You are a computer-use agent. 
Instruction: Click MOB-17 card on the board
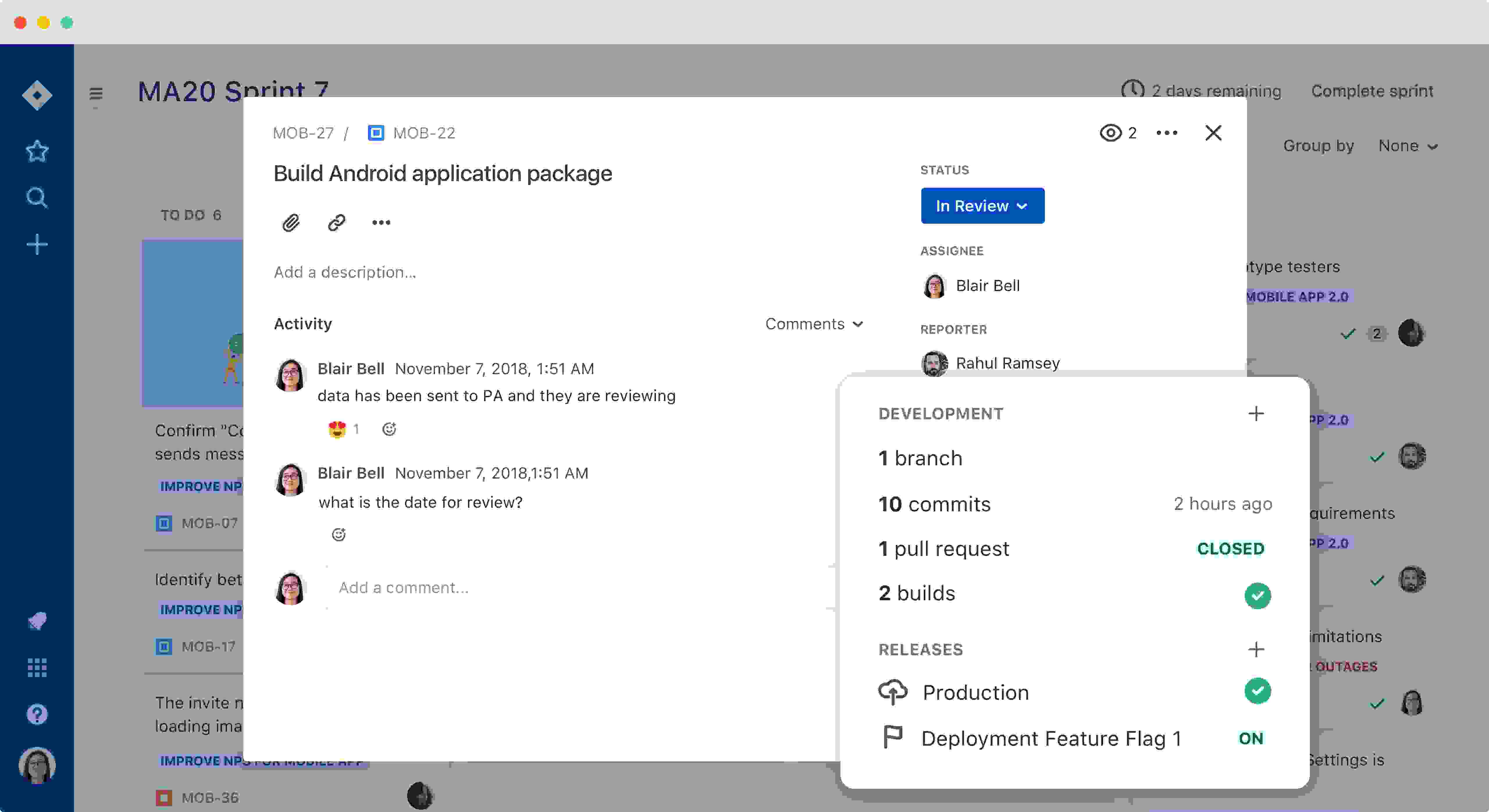point(208,646)
